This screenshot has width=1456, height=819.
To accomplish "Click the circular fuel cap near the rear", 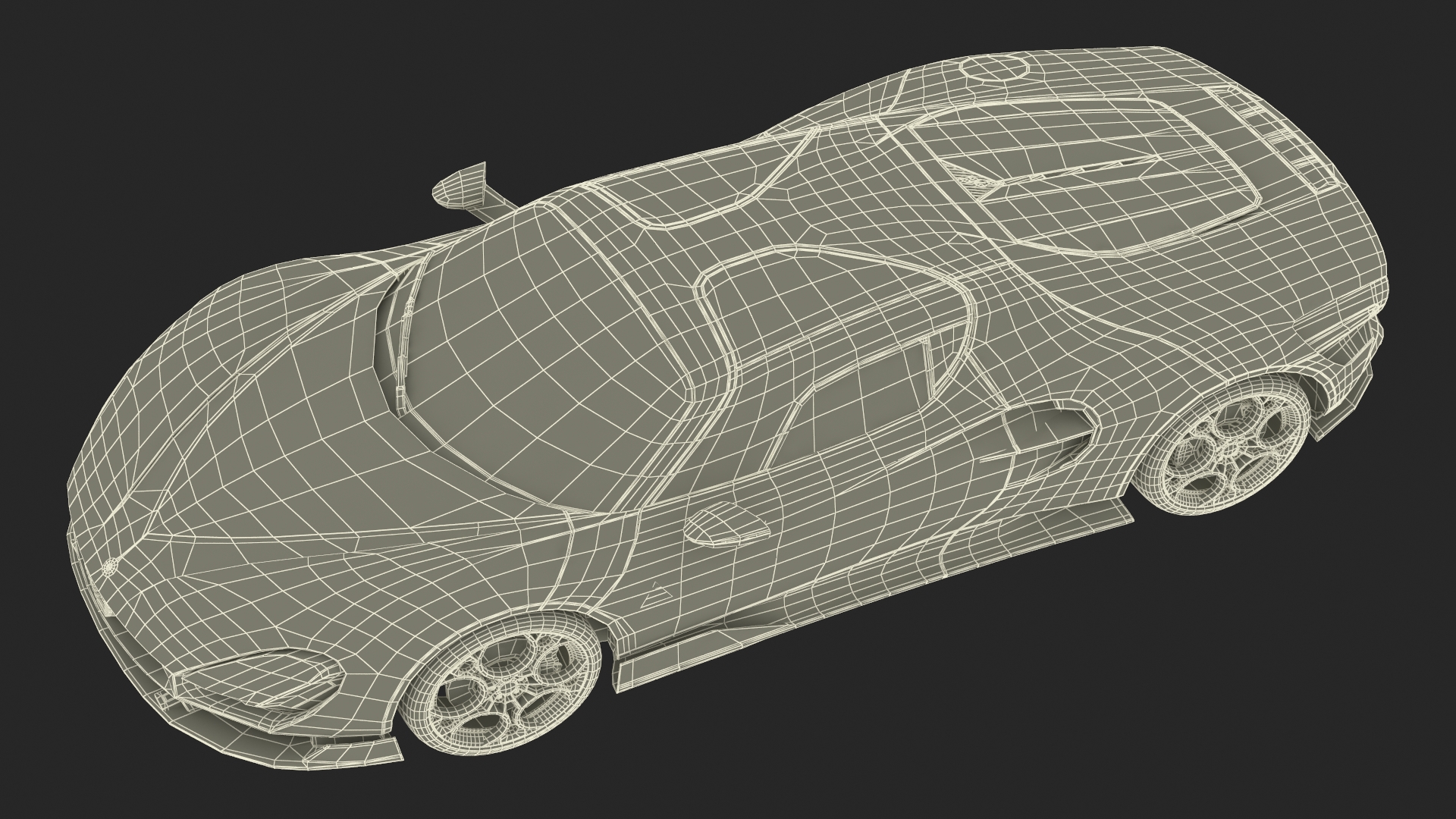I will click(x=994, y=68).
